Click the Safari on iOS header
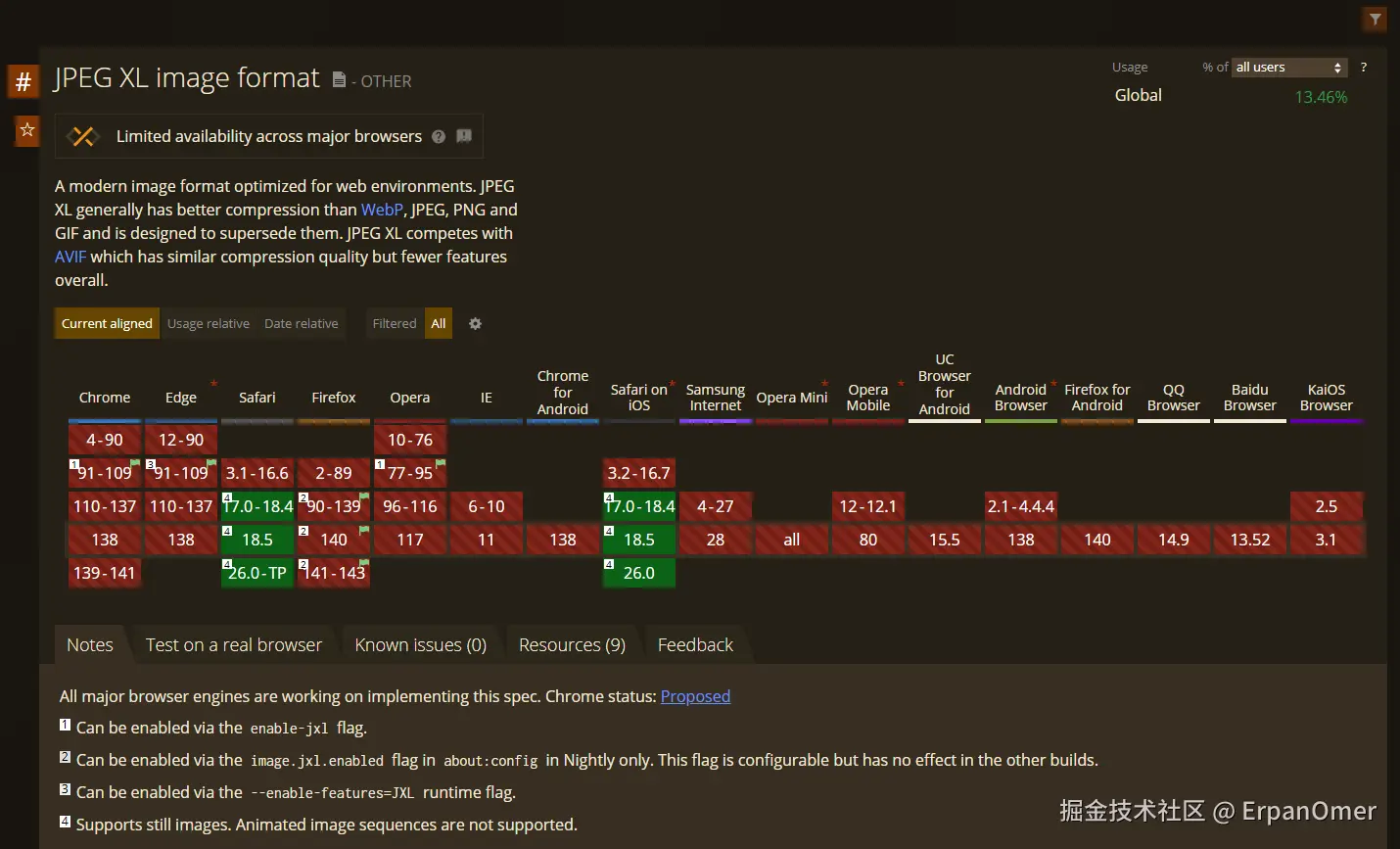Screen dimensions: 1400x849 coord(639,398)
